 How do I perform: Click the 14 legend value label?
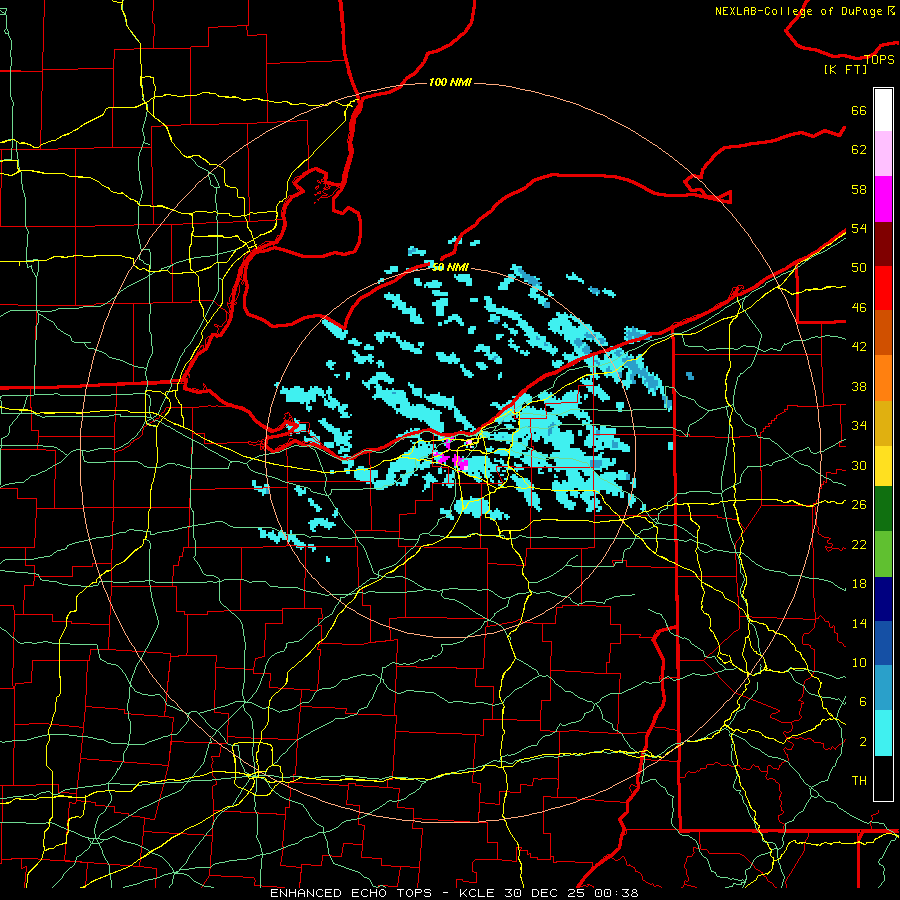(x=859, y=623)
